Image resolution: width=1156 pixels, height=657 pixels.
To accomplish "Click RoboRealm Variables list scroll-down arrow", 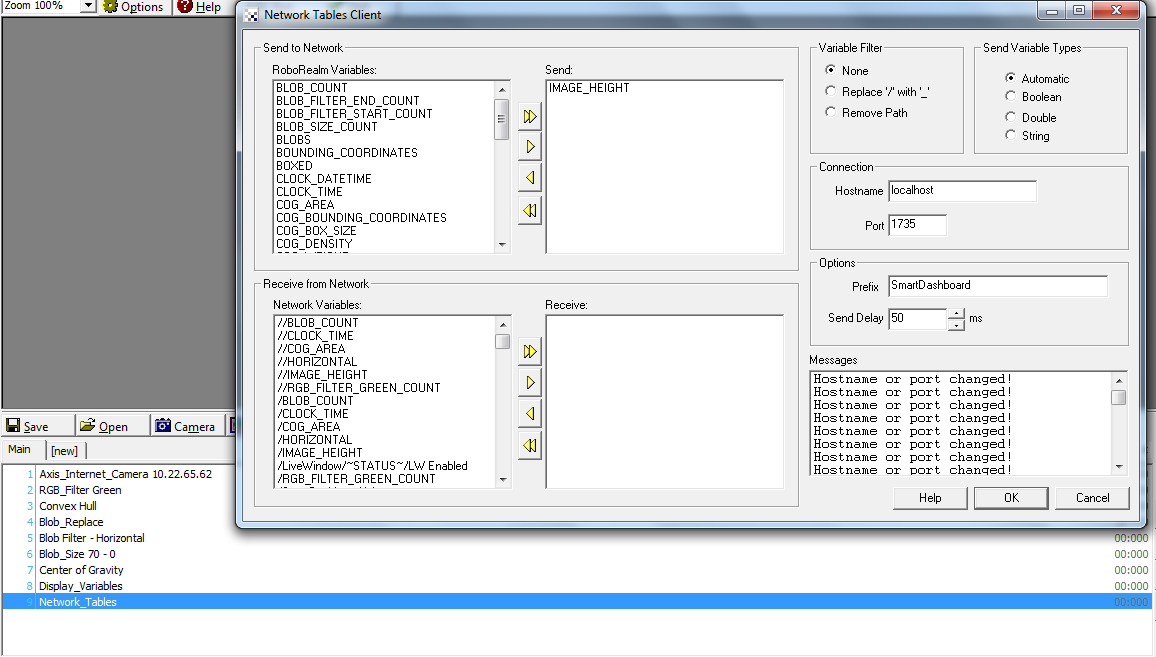I will (x=502, y=245).
